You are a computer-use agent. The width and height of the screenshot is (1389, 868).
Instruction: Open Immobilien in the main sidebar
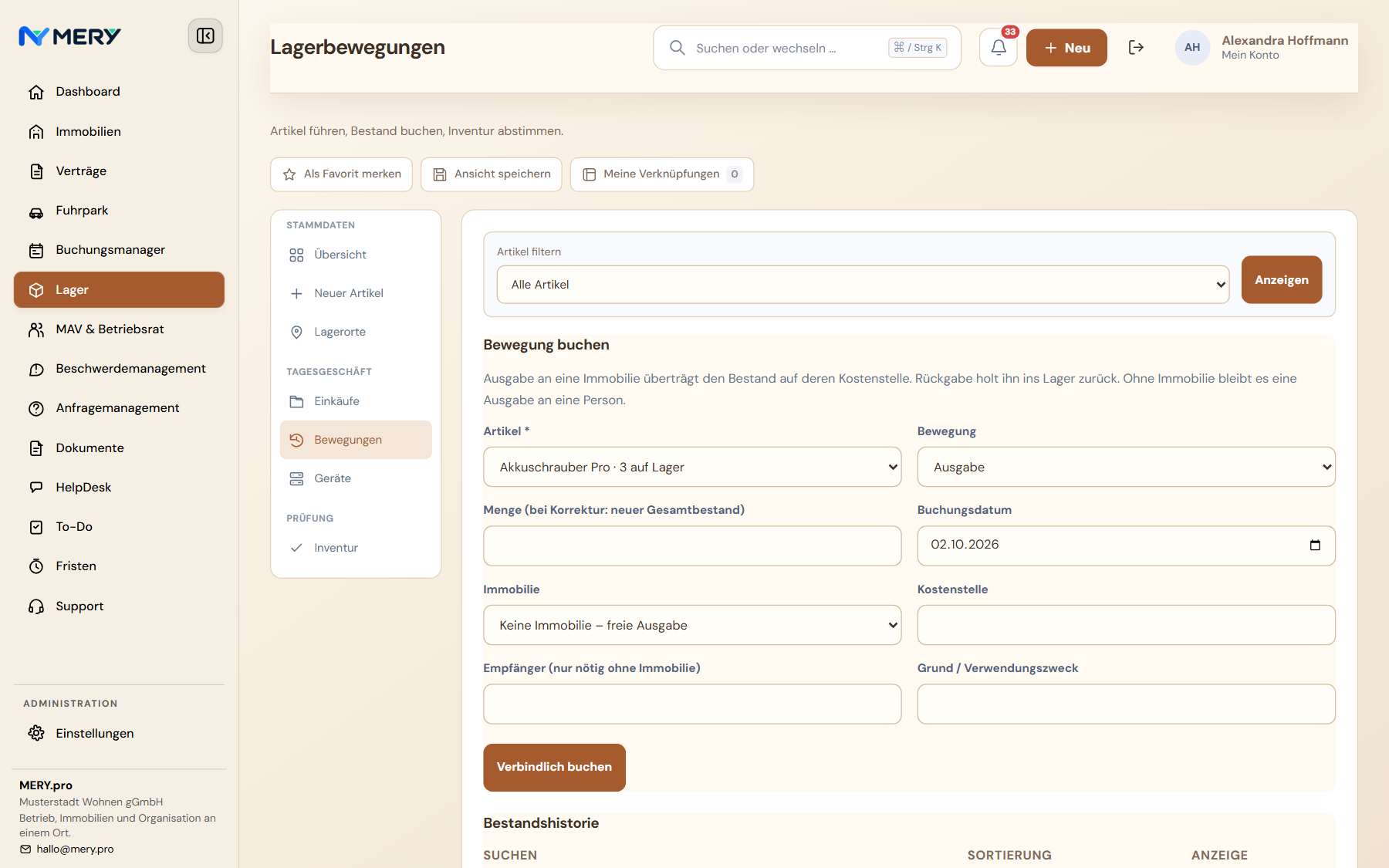point(119,132)
